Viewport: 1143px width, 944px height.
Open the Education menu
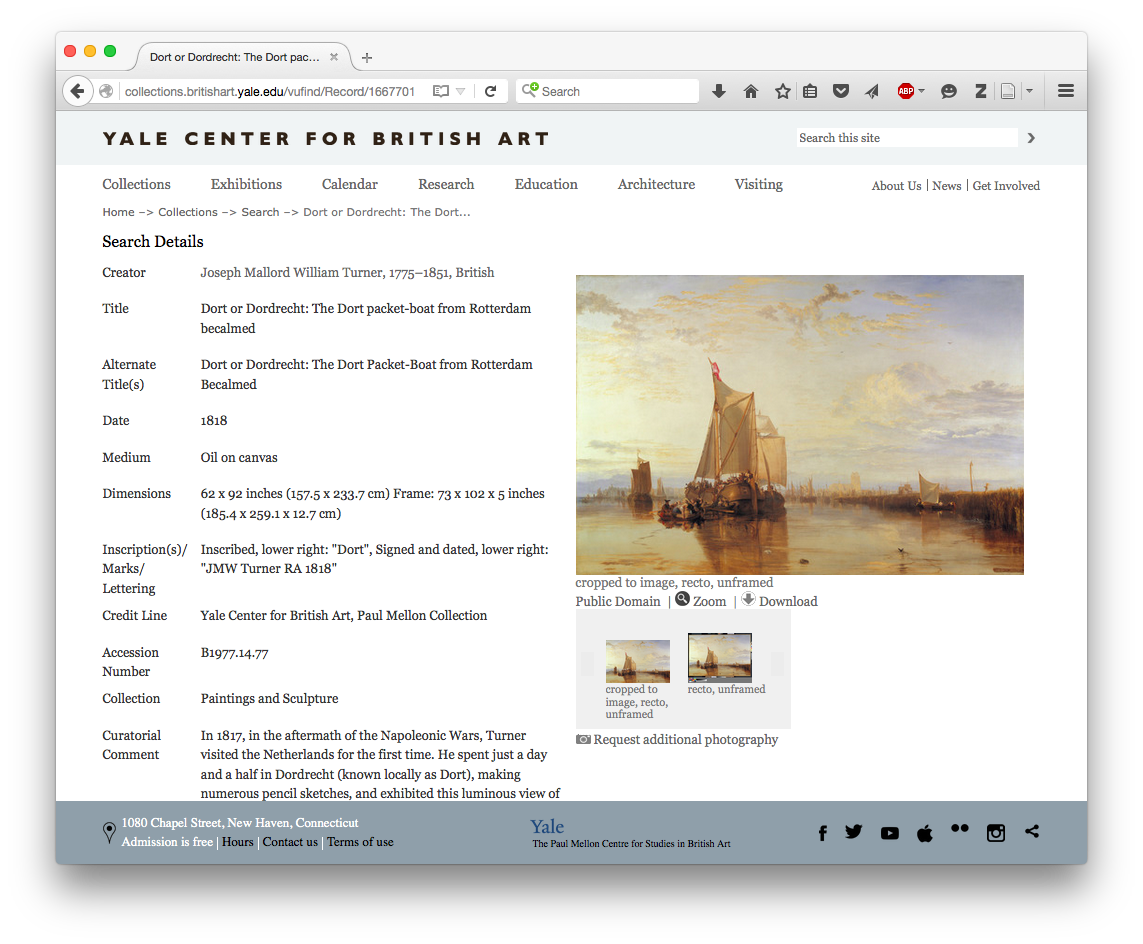tap(546, 184)
